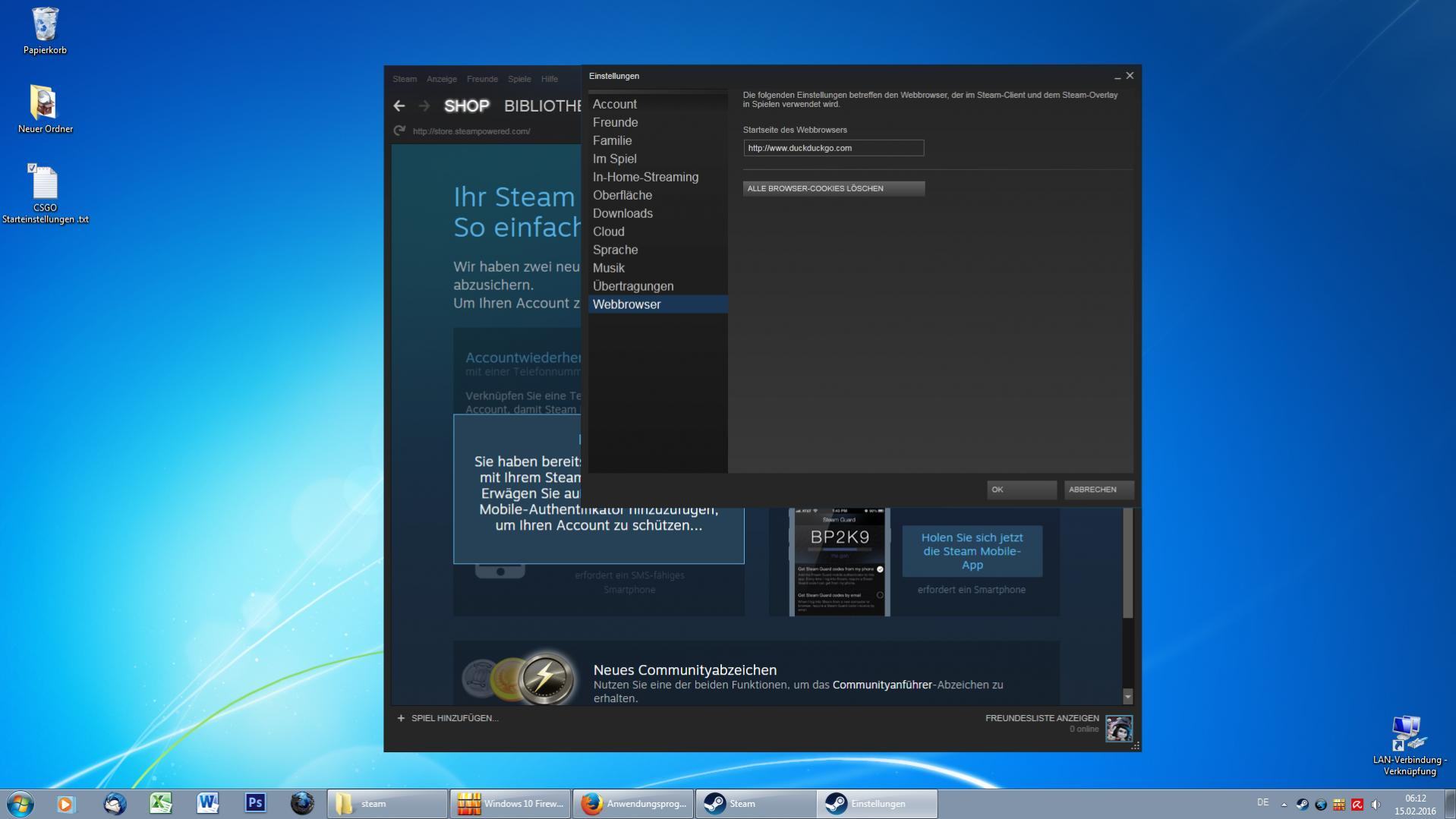1456x819 pixels.
Task: Open the globe browser icon on the taskbar
Action: pos(302,803)
